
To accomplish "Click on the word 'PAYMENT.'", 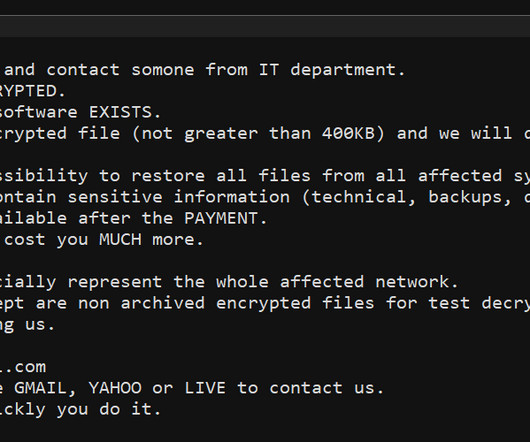I will coord(226,218).
